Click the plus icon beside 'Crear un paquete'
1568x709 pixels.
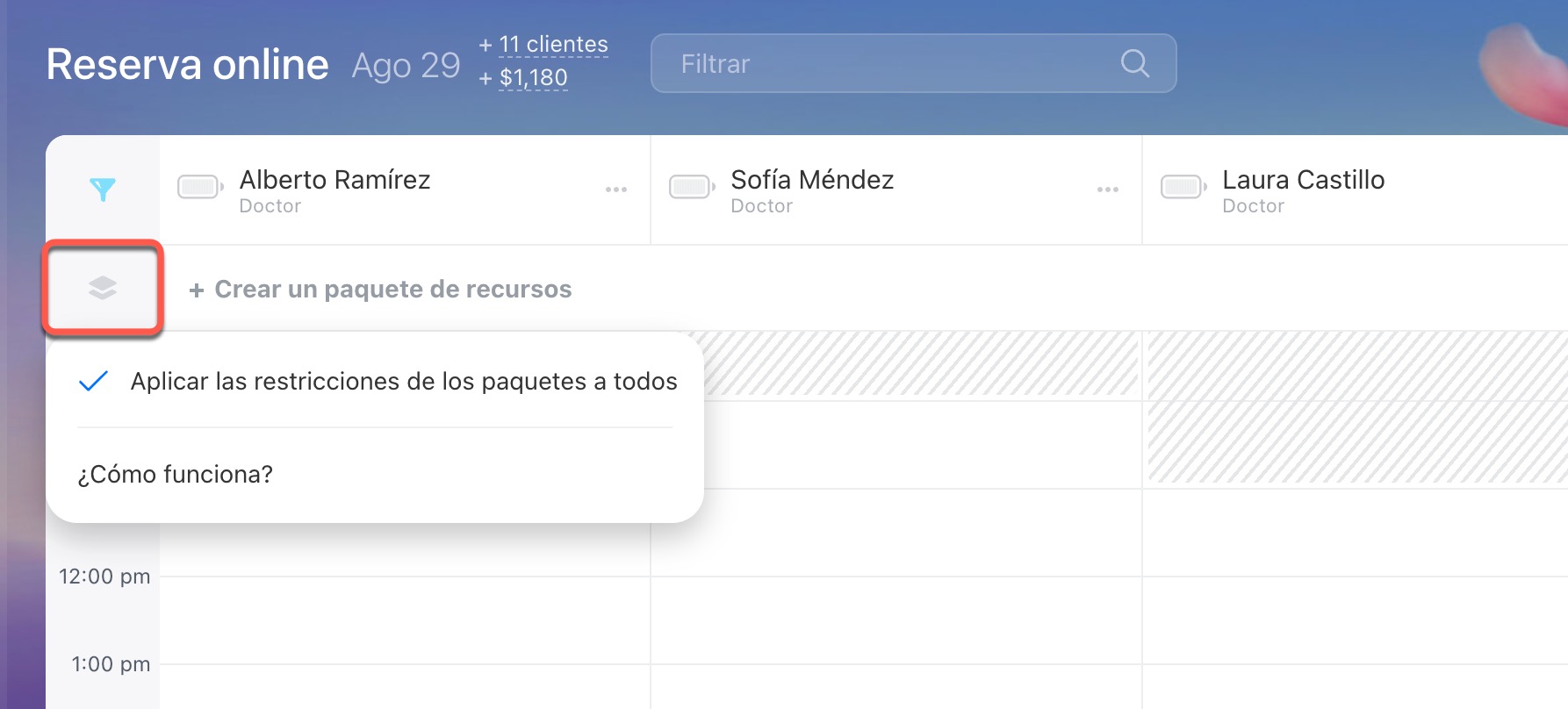[x=197, y=290]
